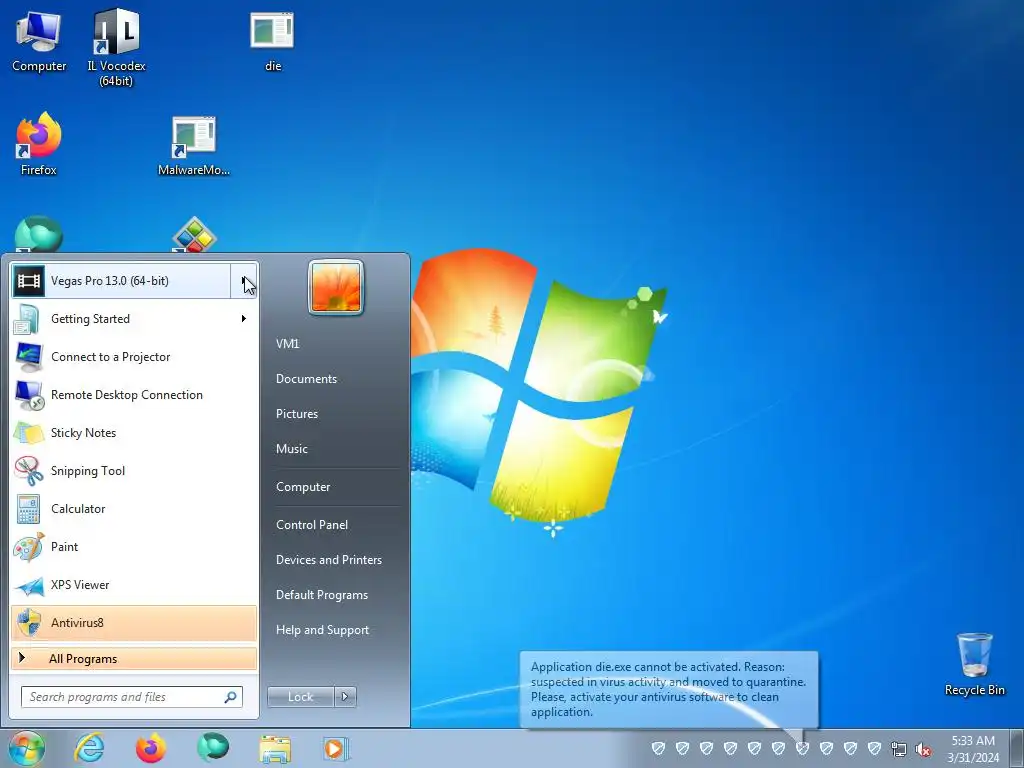Image resolution: width=1024 pixels, height=768 pixels.
Task: Open the IL Vocodex (64bit) desktop shortcut
Action: (116, 47)
